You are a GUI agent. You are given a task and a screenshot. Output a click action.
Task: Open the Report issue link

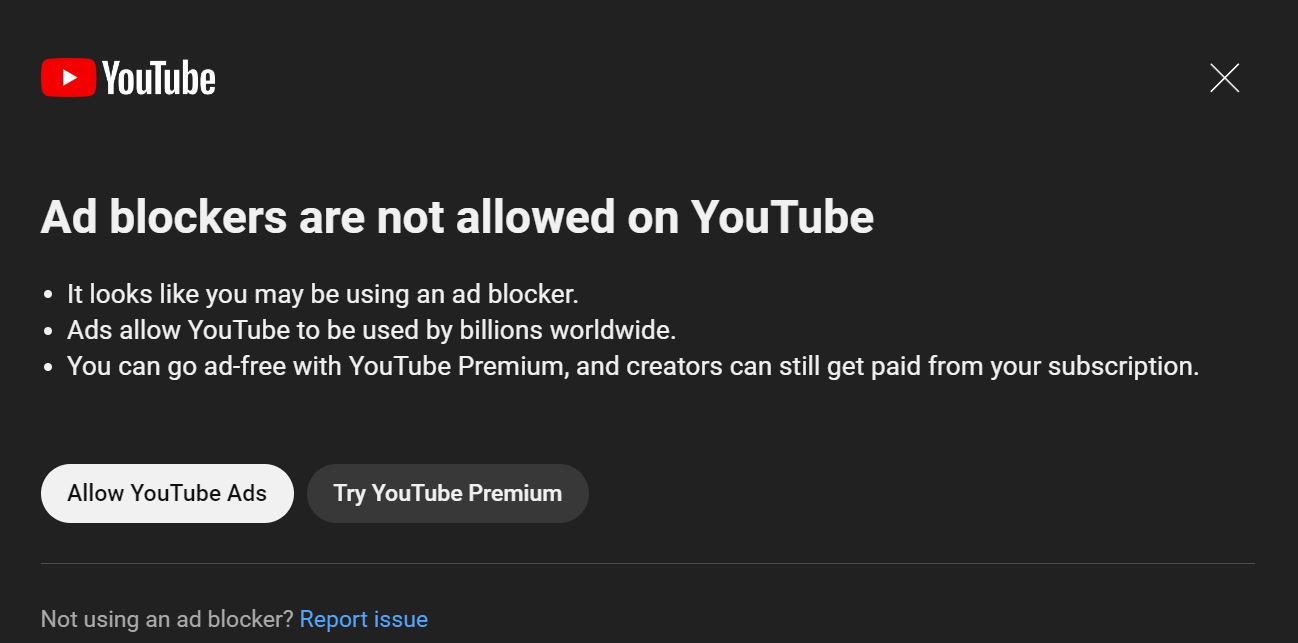[364, 619]
